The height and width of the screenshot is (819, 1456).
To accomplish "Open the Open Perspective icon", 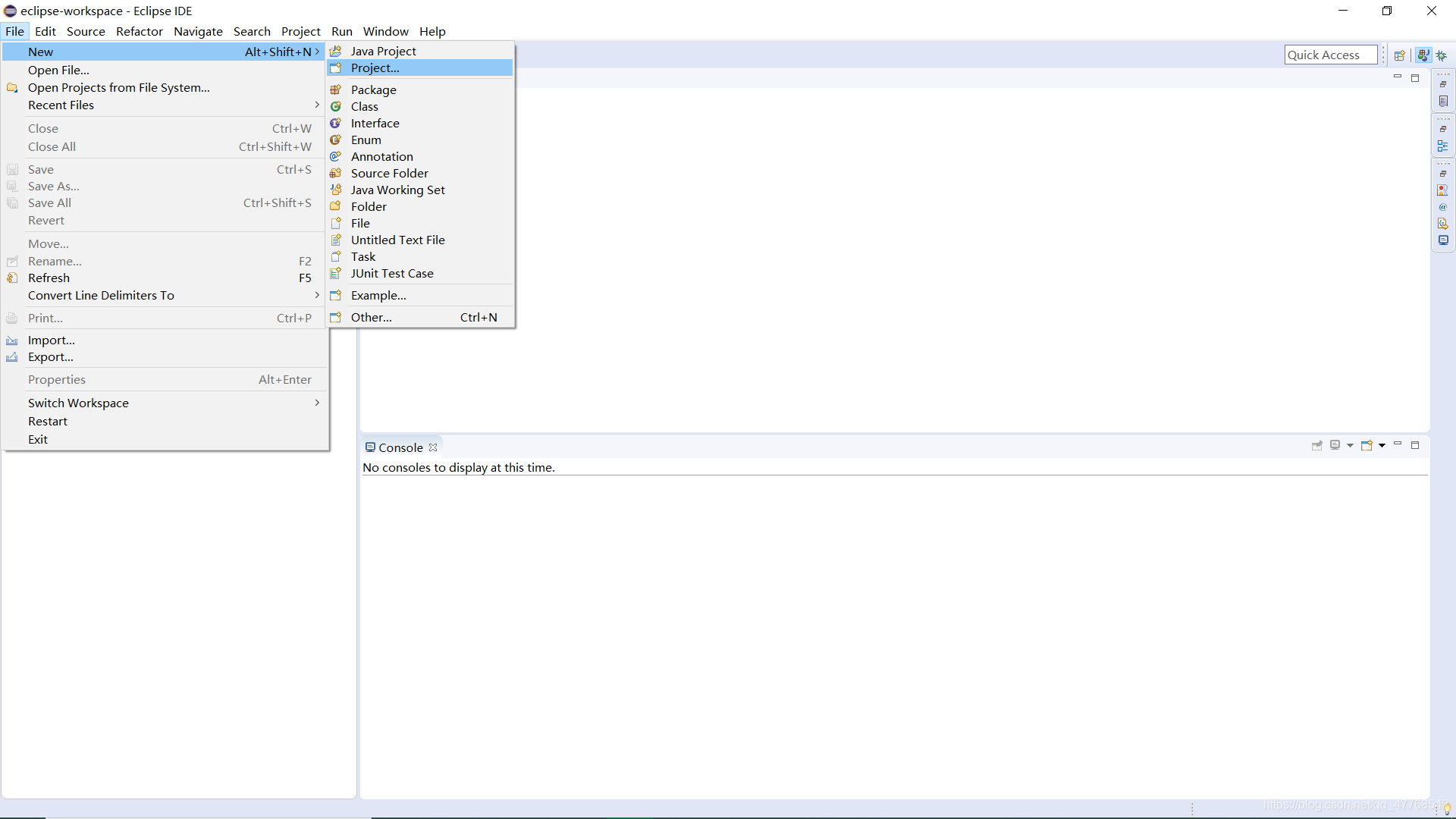I will tap(1400, 55).
